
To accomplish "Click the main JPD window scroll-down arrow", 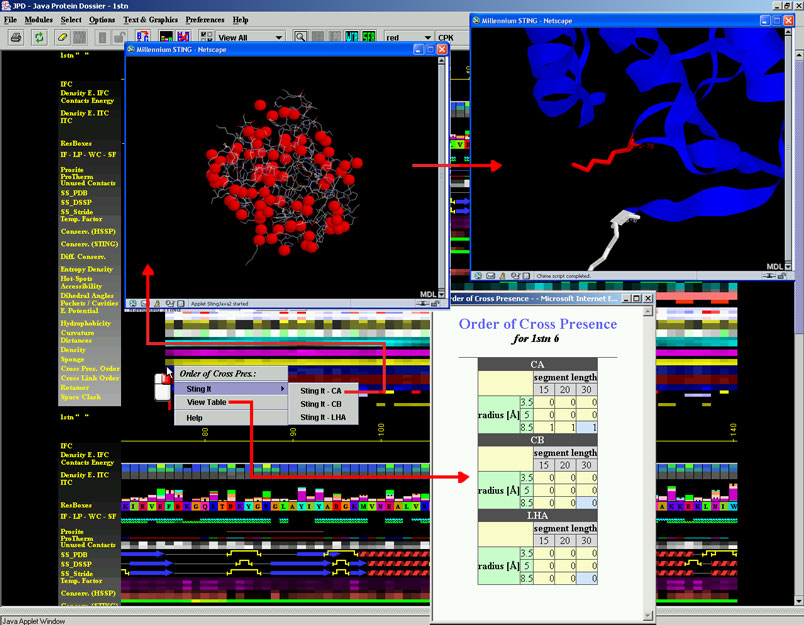I will (x=799, y=600).
